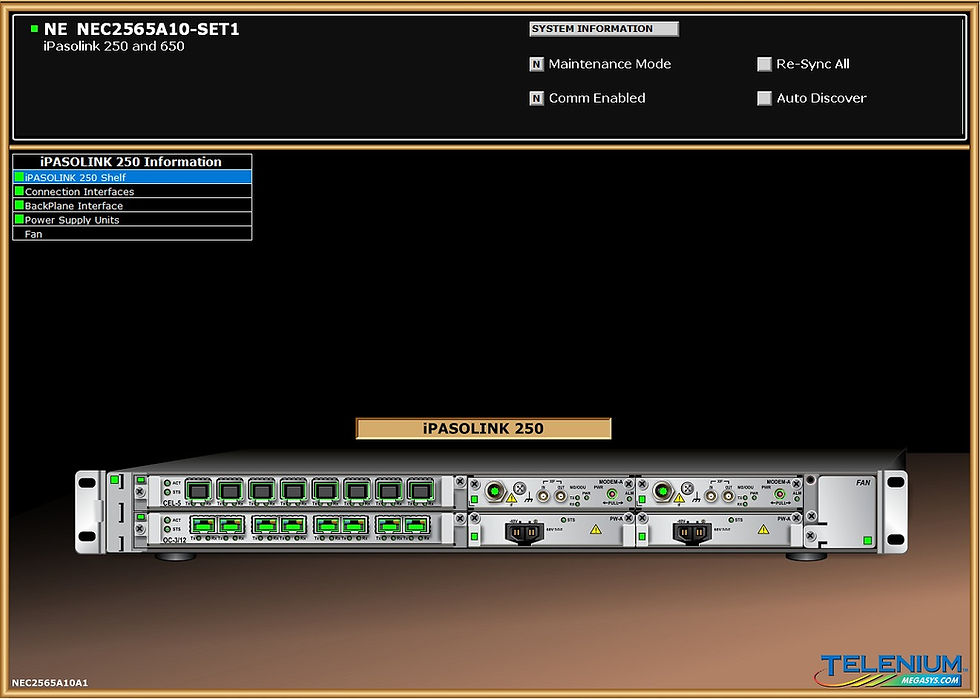Click third SFP port on CEL-5 card
The image size is (980, 699).
[x=261, y=490]
